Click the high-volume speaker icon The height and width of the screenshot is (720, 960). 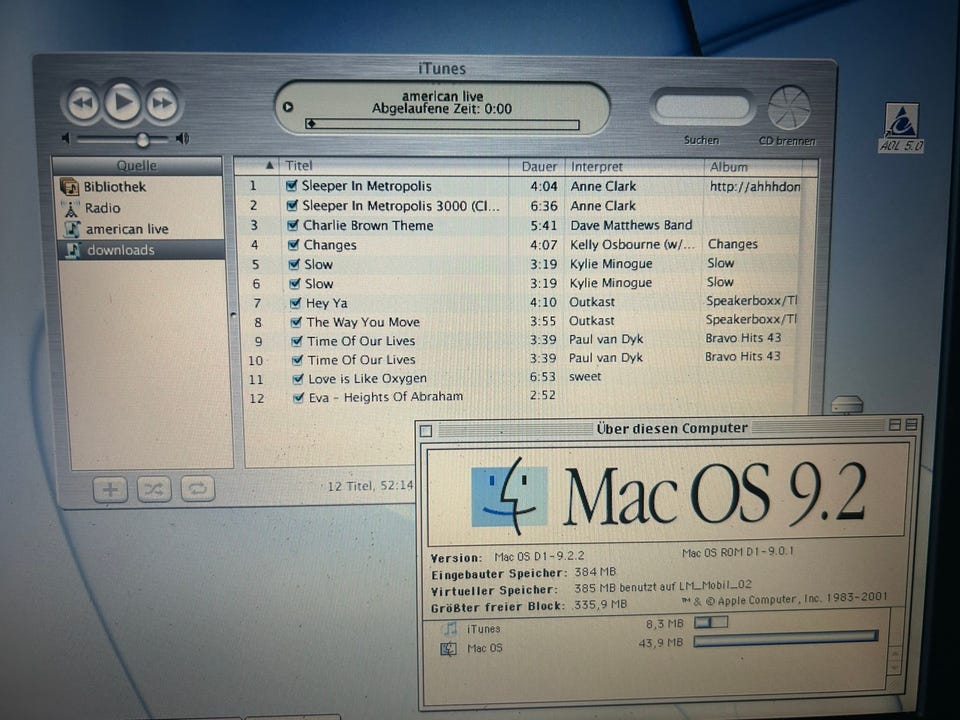tap(182, 138)
